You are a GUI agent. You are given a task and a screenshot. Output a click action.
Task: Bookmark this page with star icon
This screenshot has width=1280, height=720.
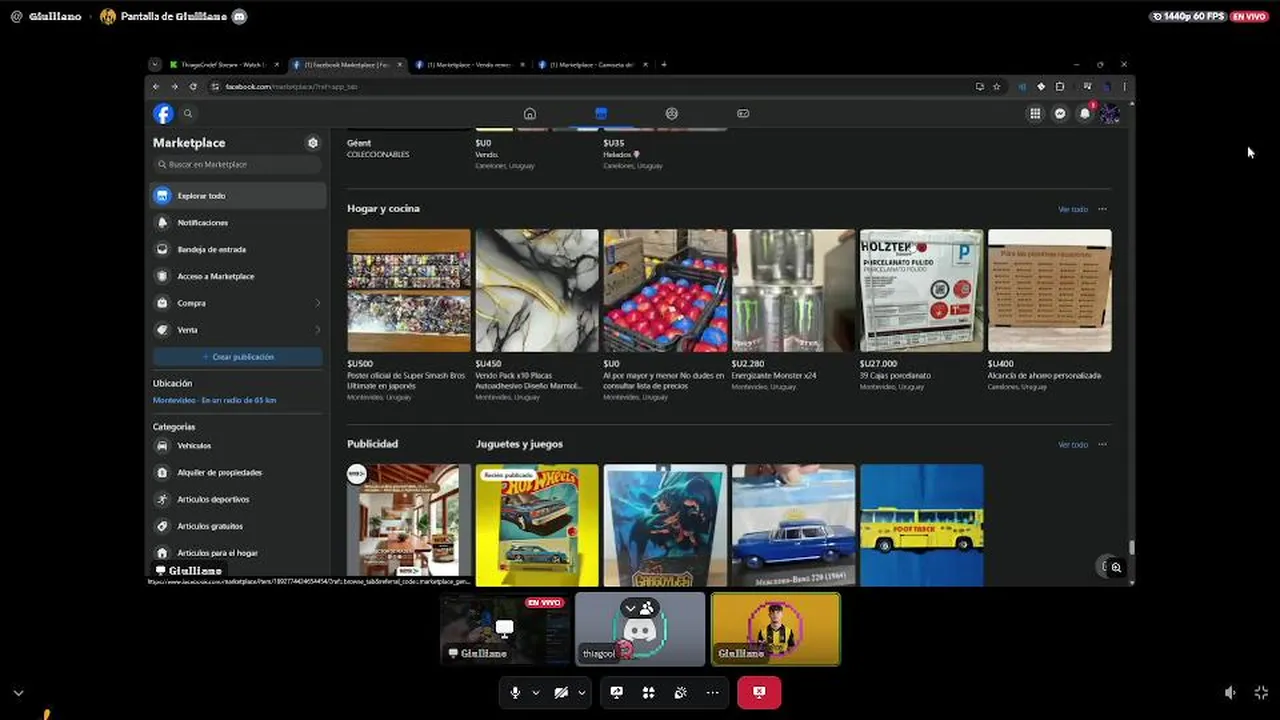tap(996, 87)
